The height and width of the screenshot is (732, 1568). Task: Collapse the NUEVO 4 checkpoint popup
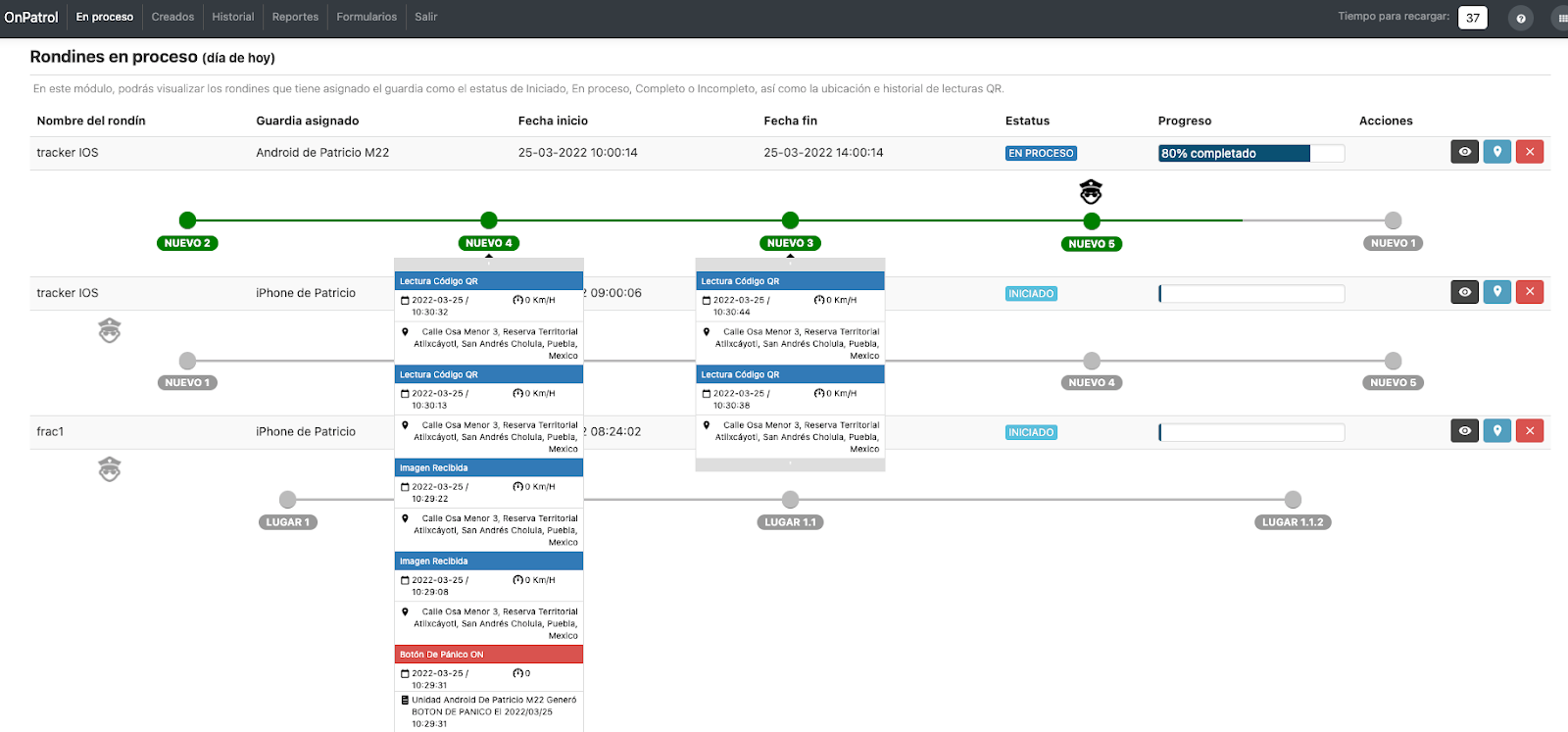[489, 264]
